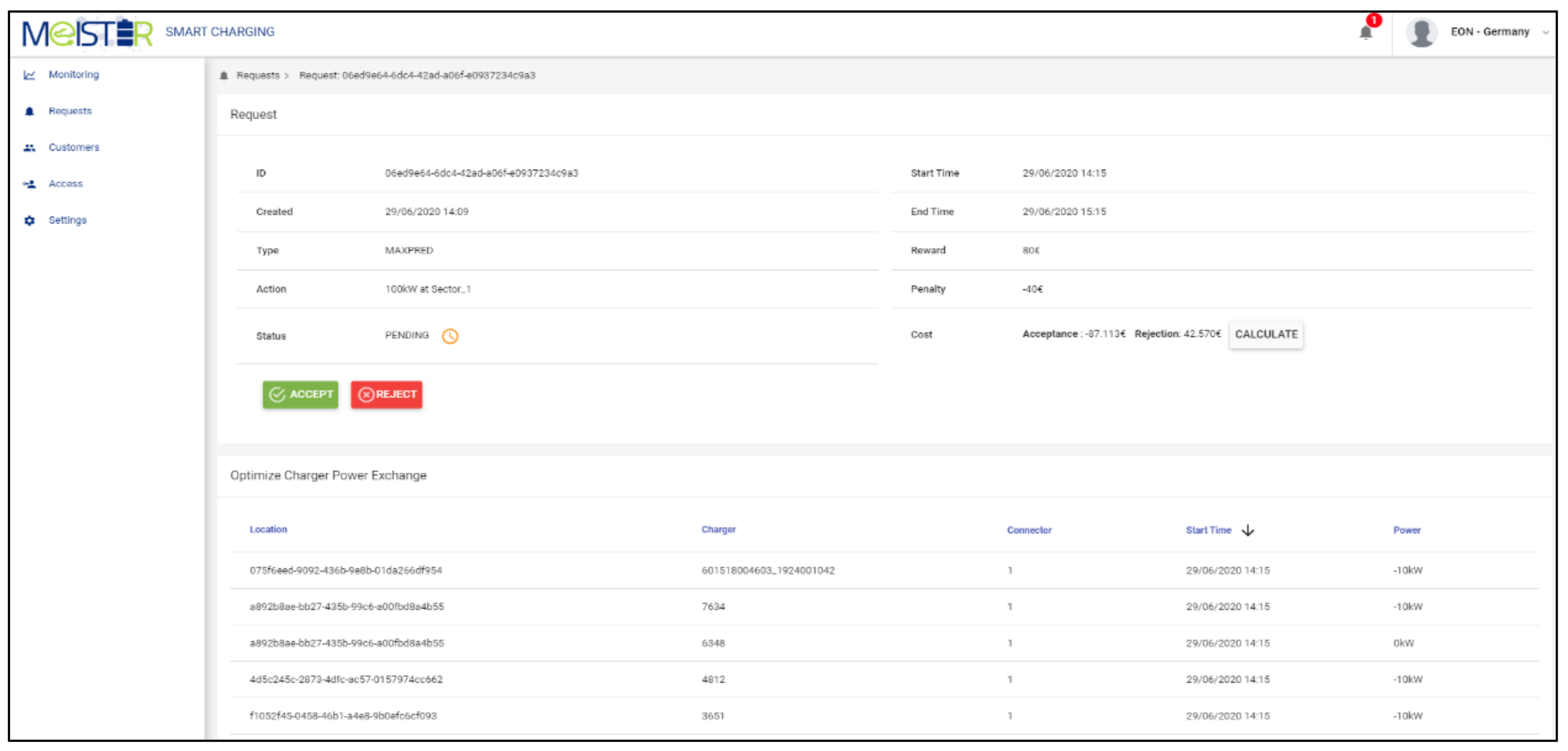The height and width of the screenshot is (751, 1568).
Task: Click the Access user icon in sidebar
Action: [x=29, y=184]
